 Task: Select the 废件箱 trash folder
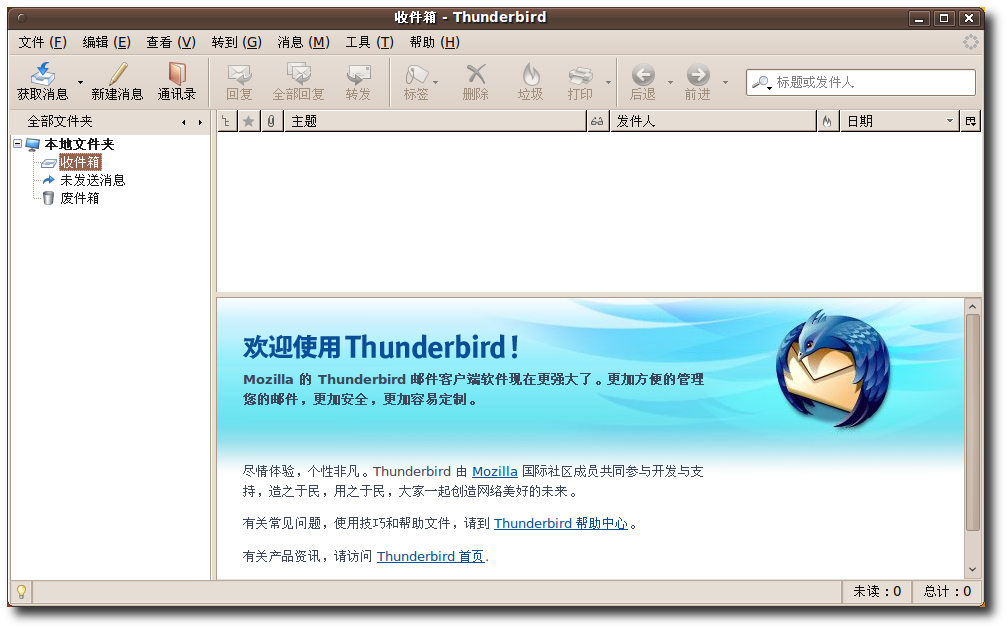click(x=80, y=198)
